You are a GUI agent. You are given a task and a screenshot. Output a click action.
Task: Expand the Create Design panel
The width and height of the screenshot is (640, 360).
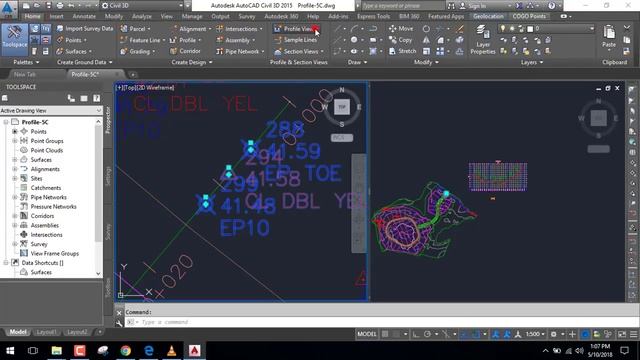192,62
